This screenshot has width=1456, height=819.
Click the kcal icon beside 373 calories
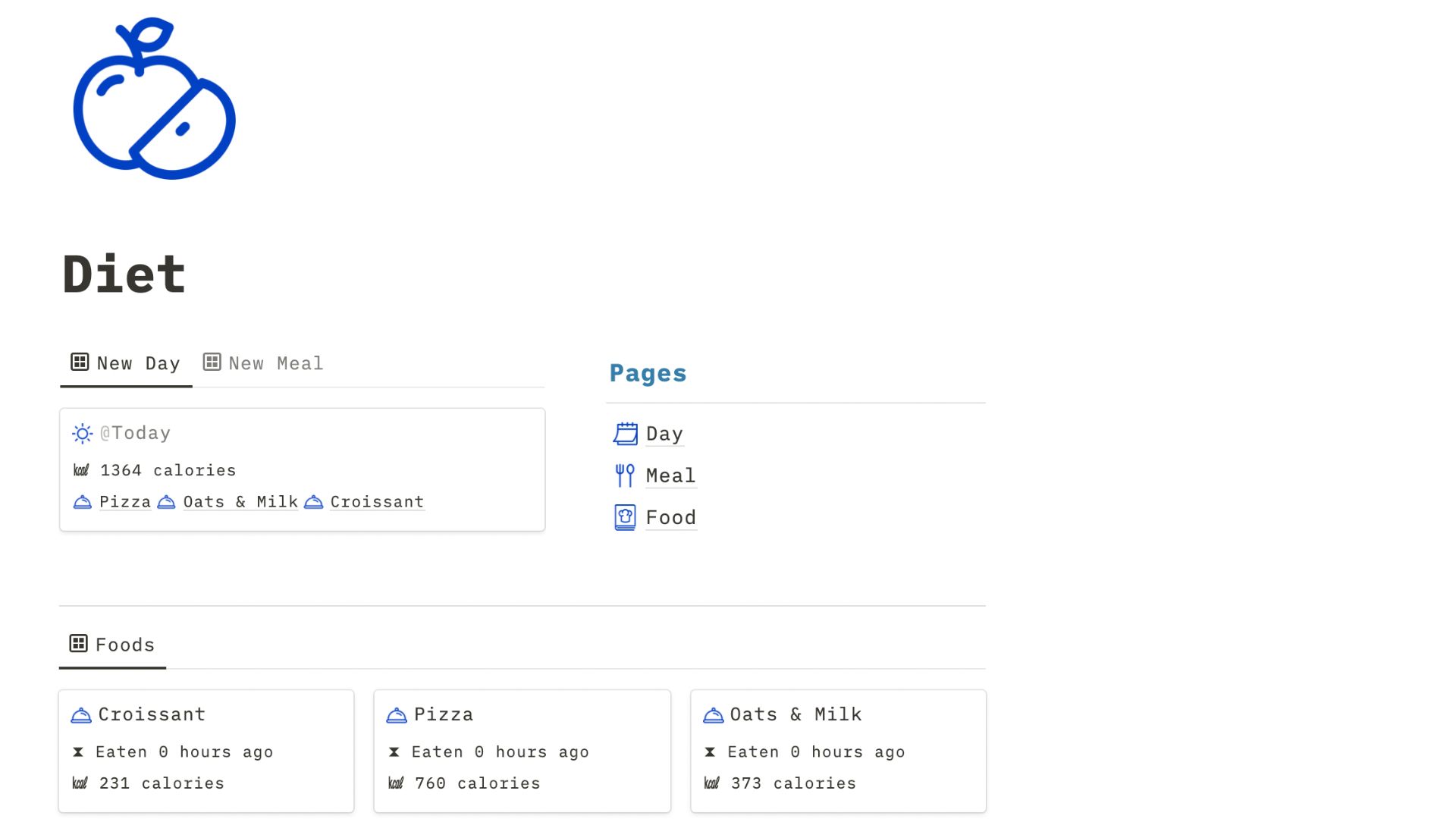pos(711,783)
